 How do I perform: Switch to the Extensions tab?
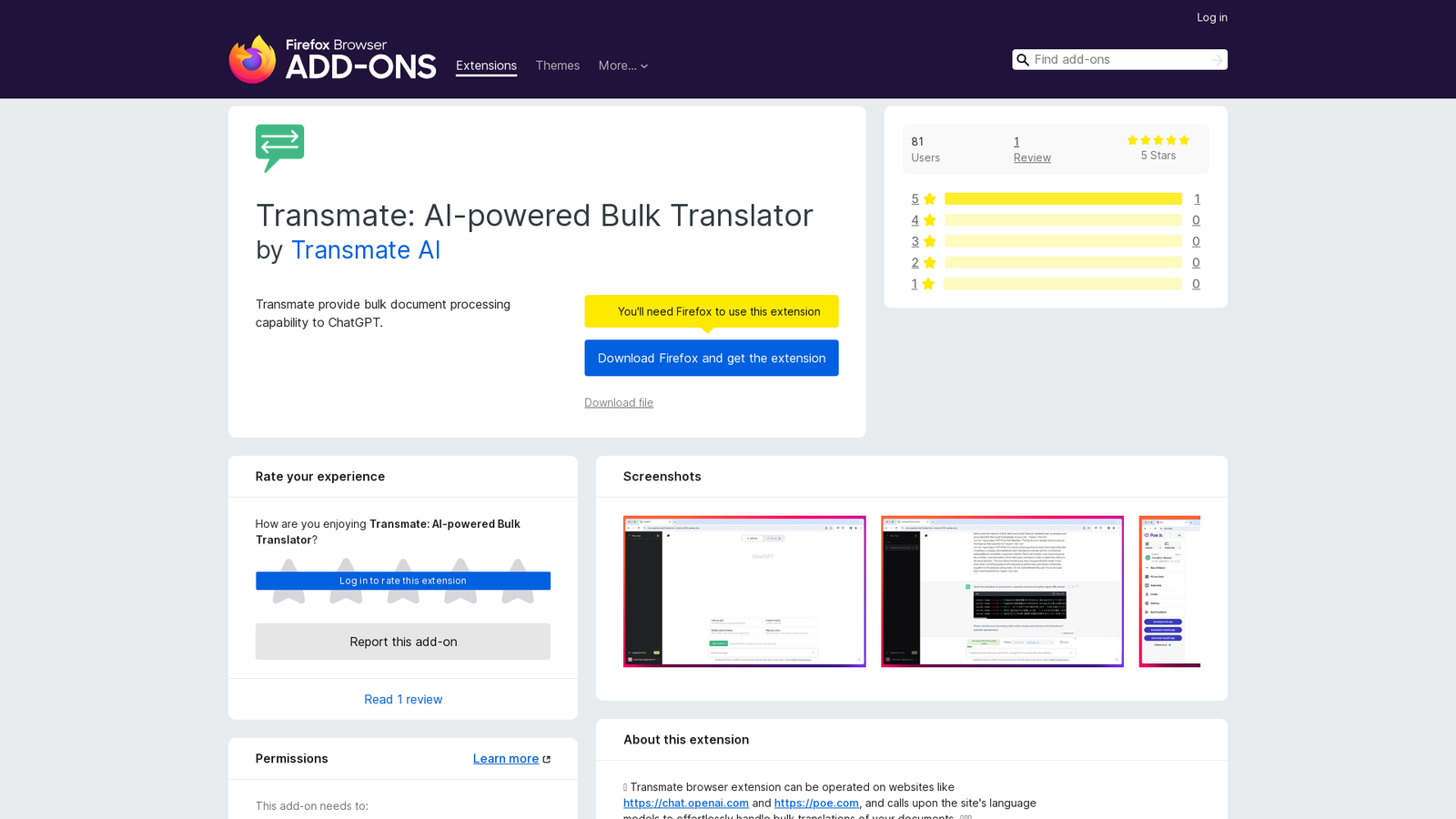coord(486,66)
